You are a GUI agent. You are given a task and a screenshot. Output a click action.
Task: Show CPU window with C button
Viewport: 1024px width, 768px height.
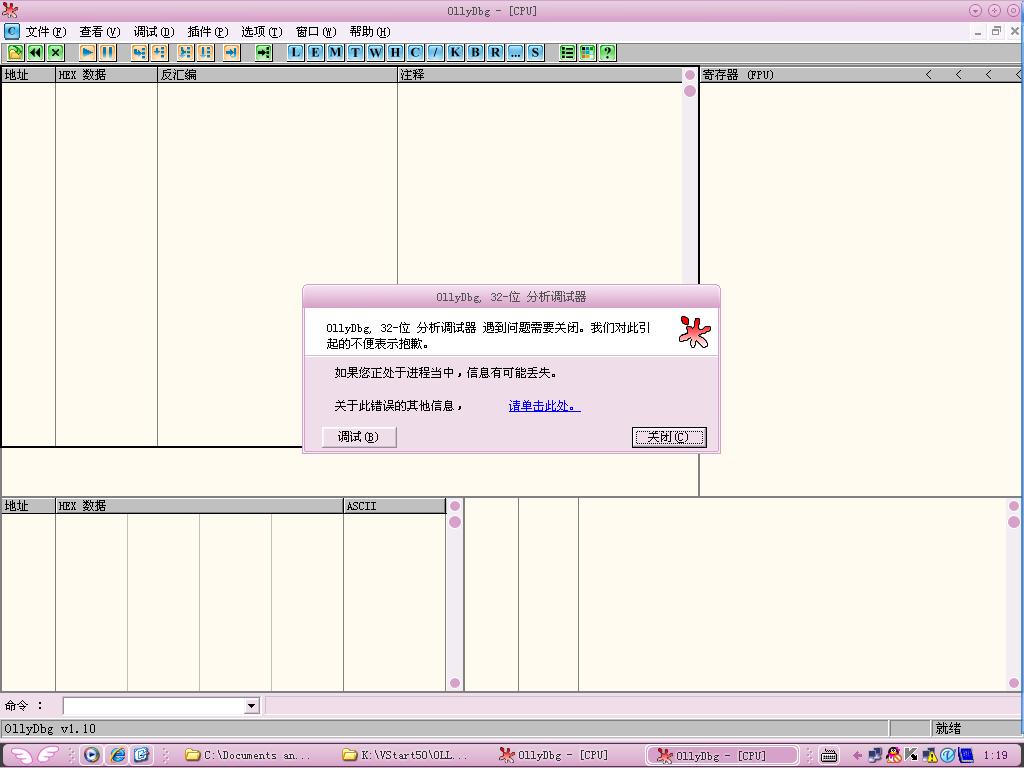coord(415,53)
